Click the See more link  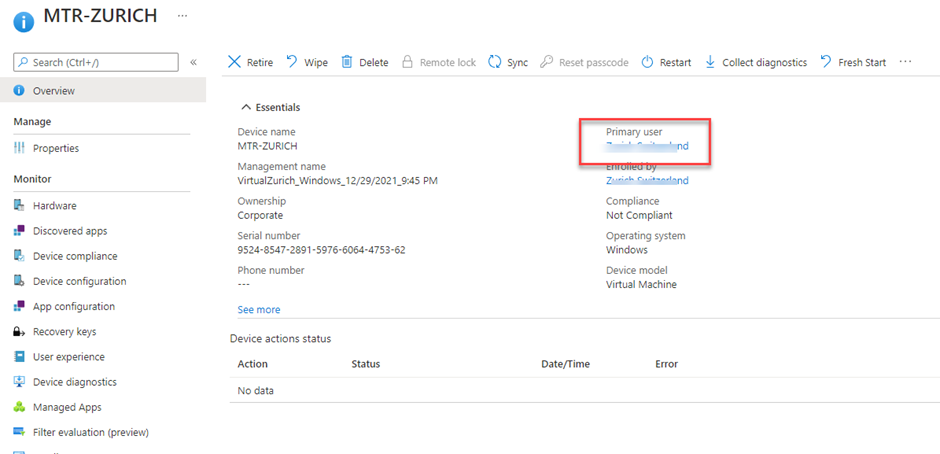point(259,309)
